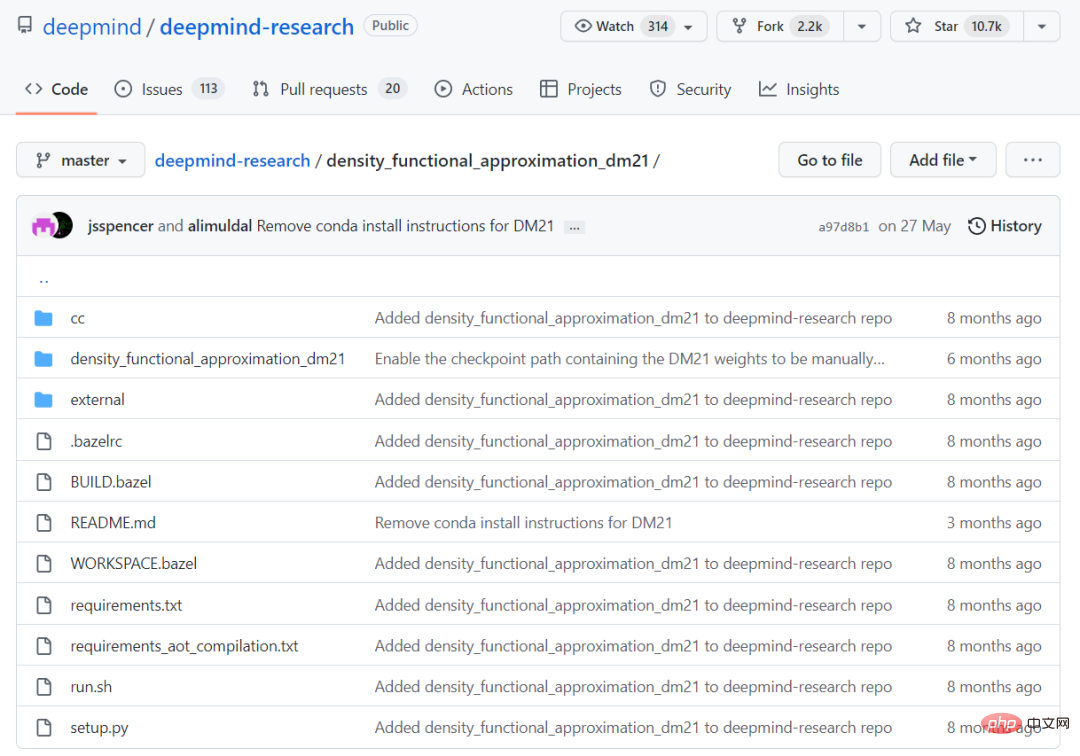Open the cc folder
The image size is (1080, 756).
[x=77, y=318]
